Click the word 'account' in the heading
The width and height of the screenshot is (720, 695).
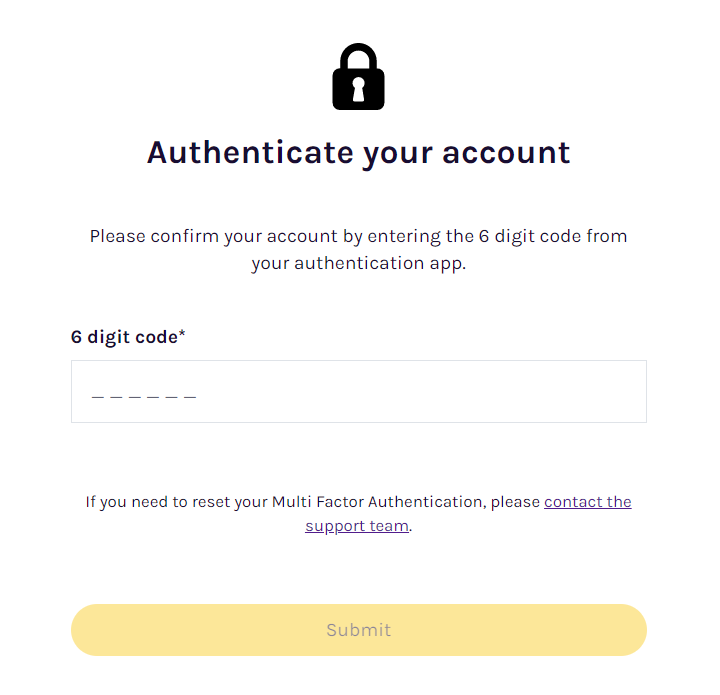pos(506,153)
